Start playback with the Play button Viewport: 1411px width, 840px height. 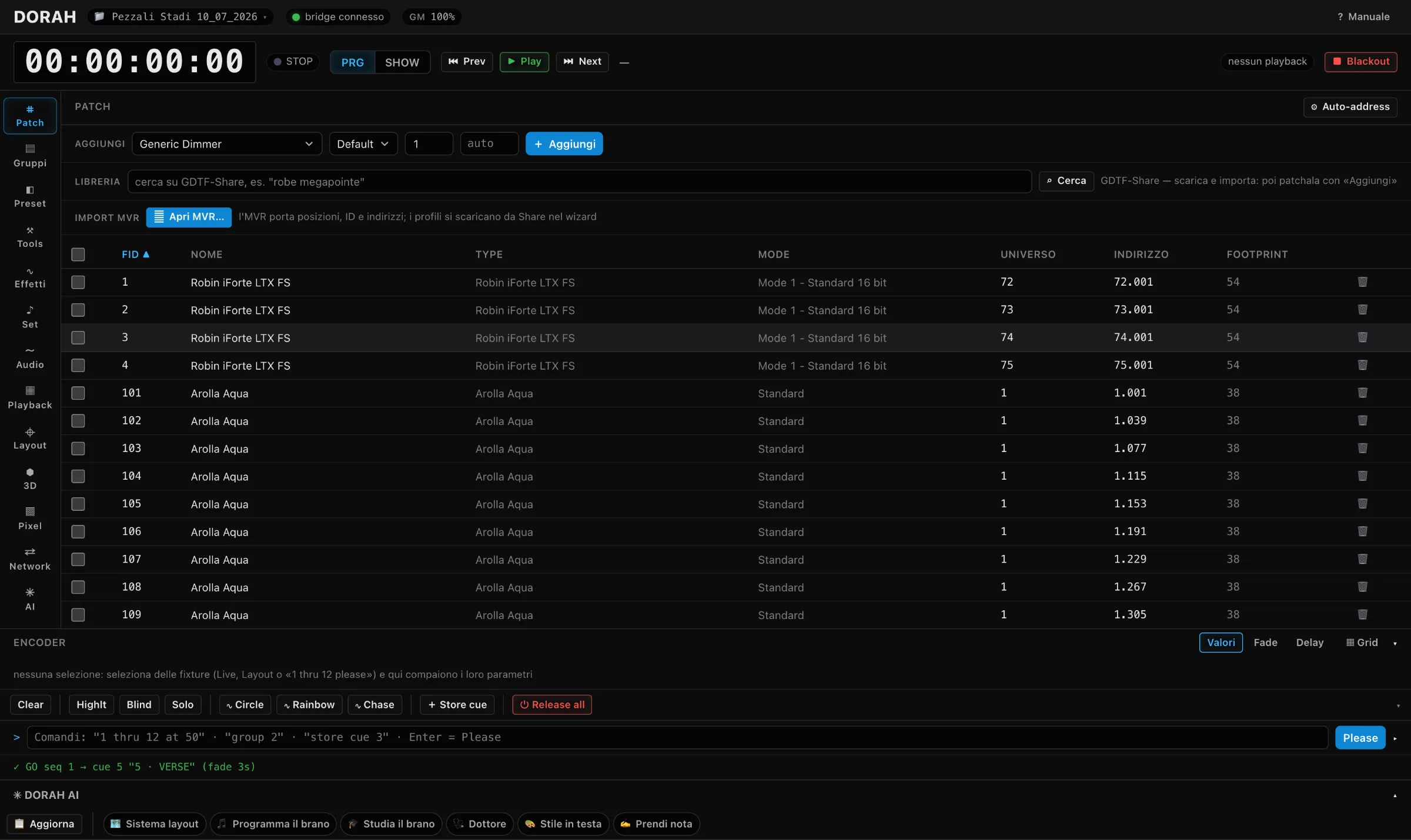pos(524,62)
